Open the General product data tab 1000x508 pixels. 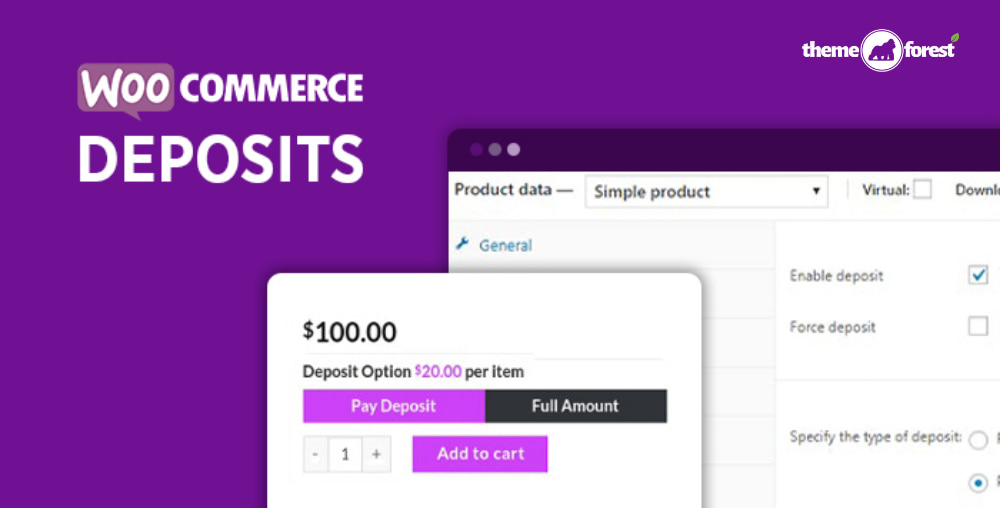click(x=505, y=245)
